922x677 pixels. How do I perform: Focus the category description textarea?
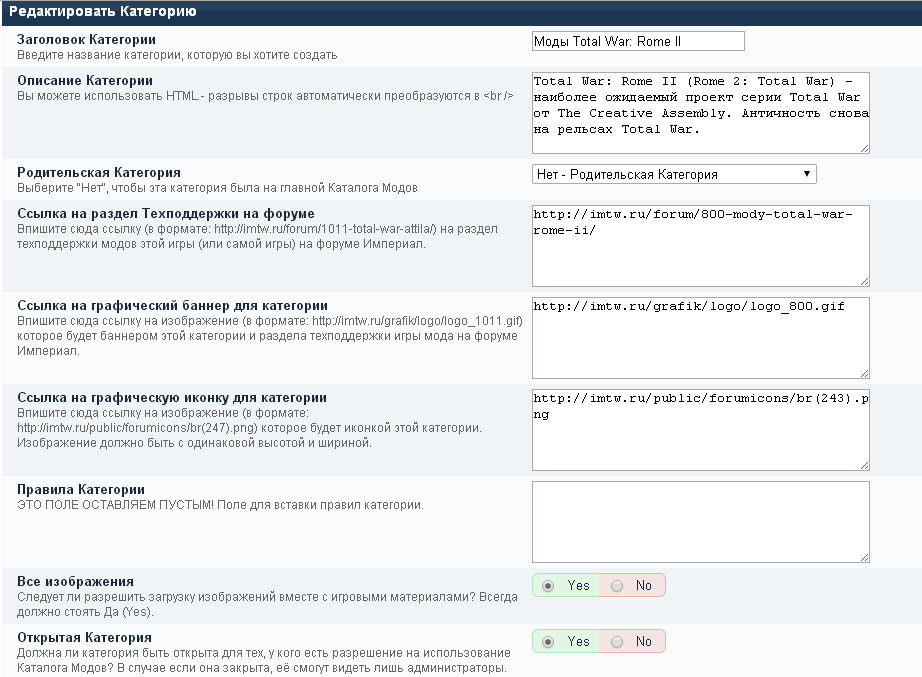click(700, 113)
